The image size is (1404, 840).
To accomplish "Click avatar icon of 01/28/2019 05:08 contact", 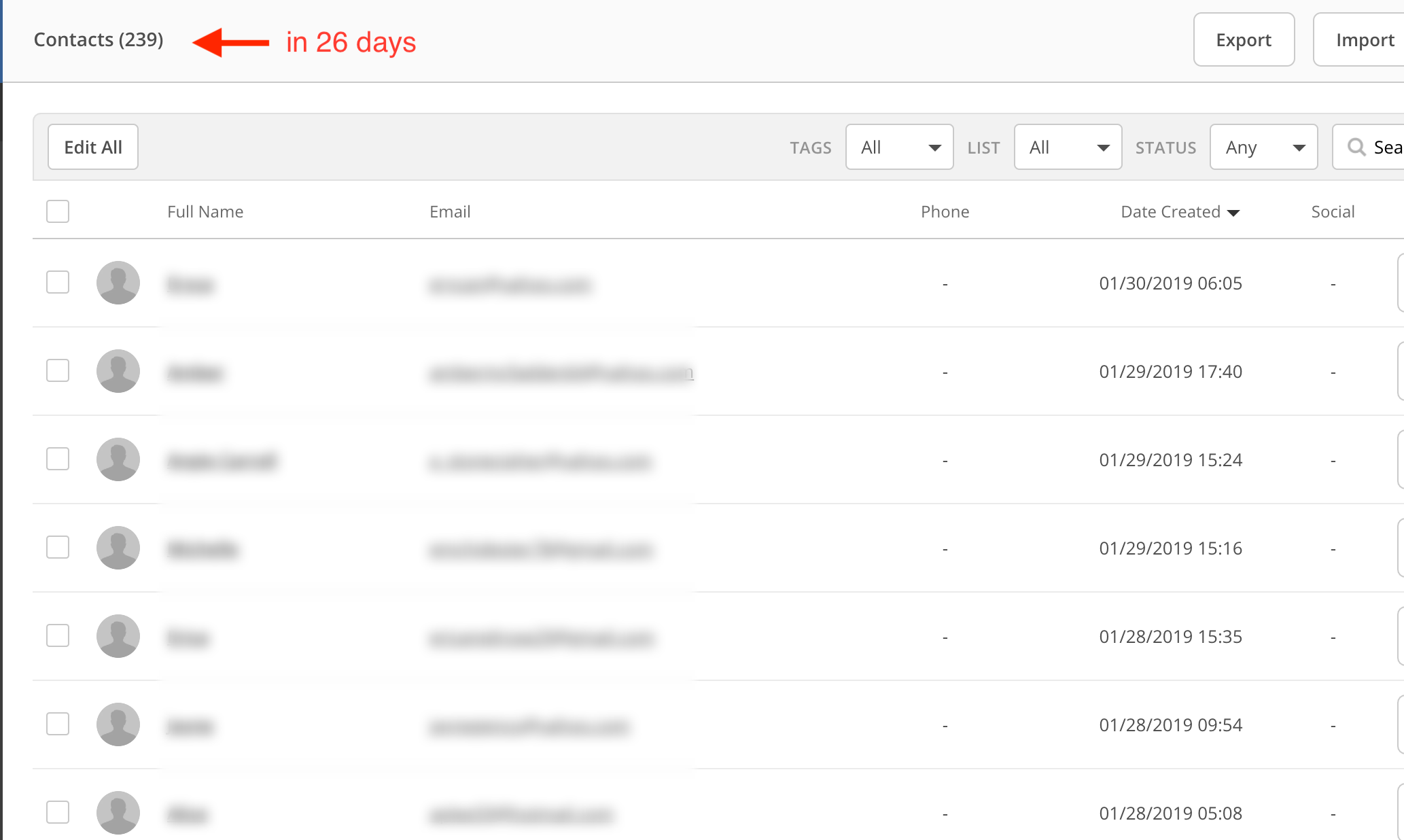I will 118,812.
